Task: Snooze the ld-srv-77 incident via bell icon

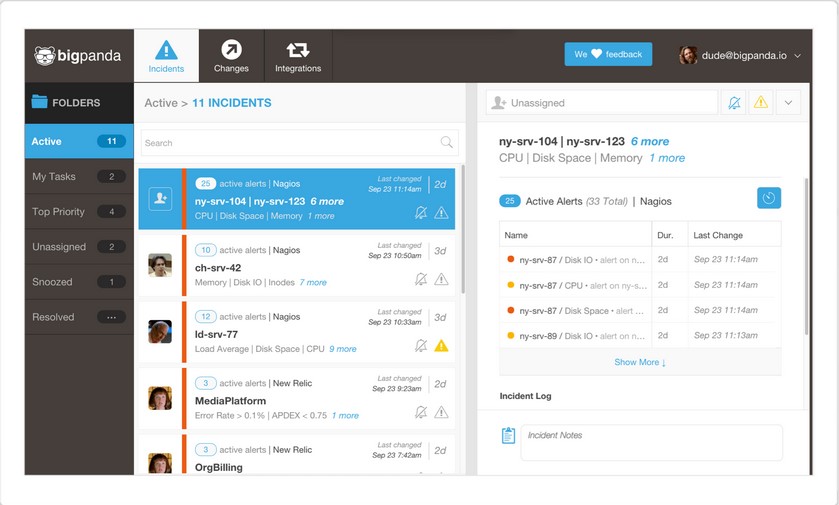Action: click(421, 346)
